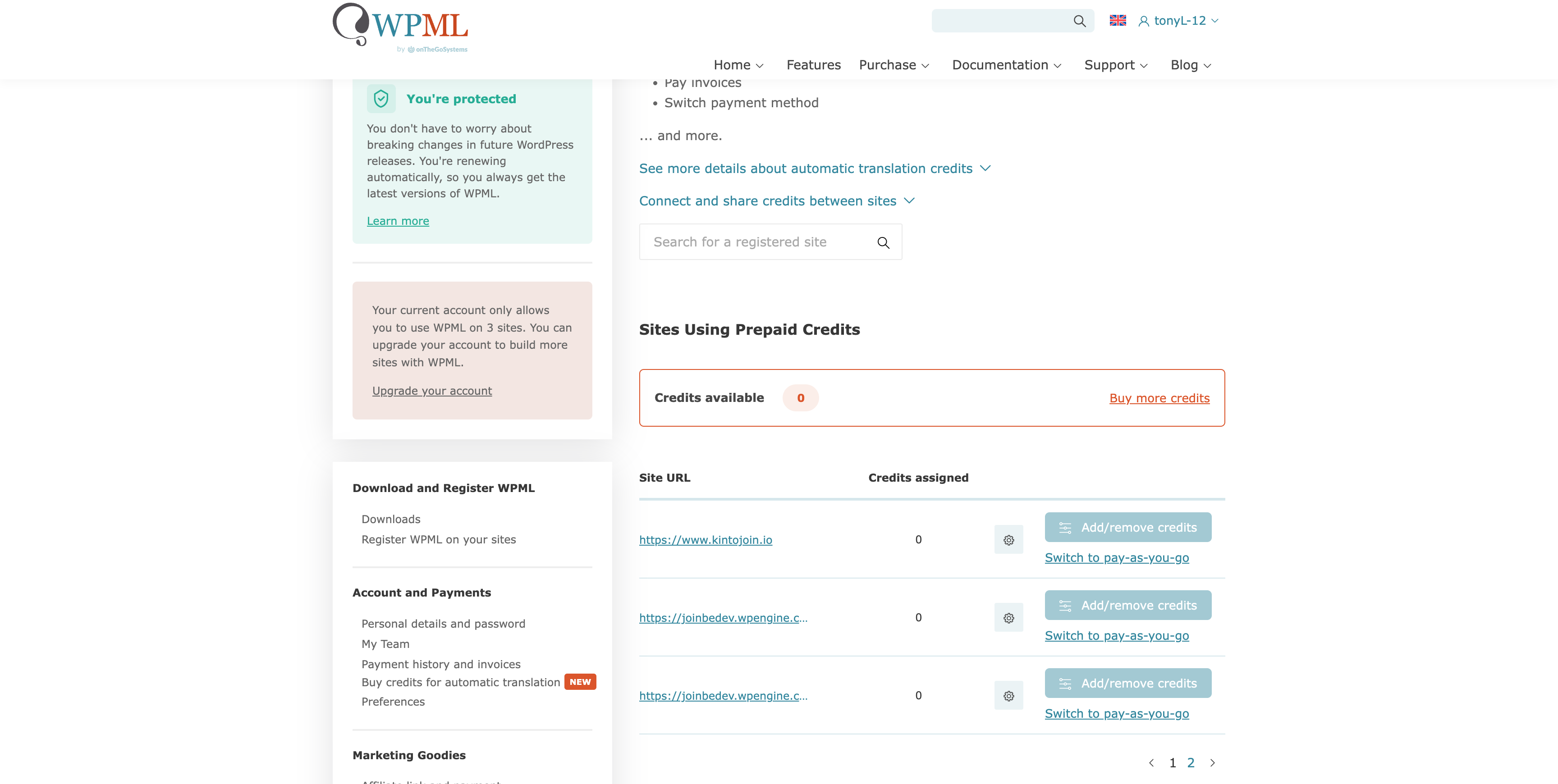The image size is (1558, 784).
Task: Click the header search magnifier icon
Action: coord(1079,21)
